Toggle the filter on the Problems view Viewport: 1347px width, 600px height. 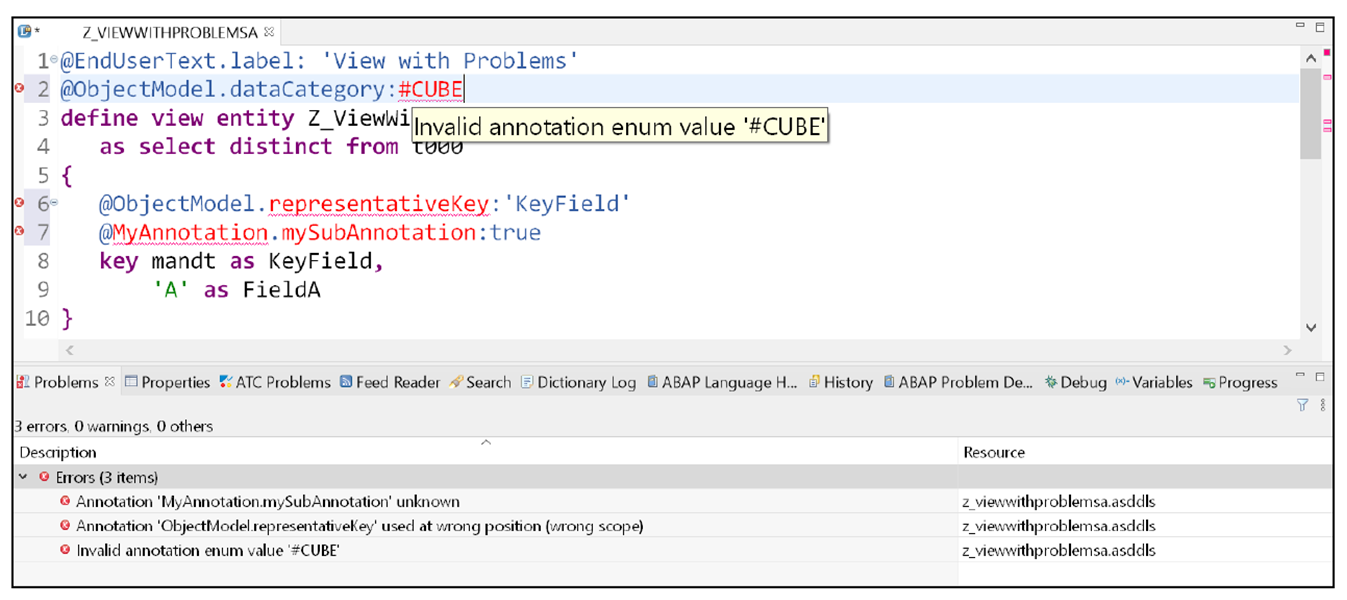coord(1301,403)
